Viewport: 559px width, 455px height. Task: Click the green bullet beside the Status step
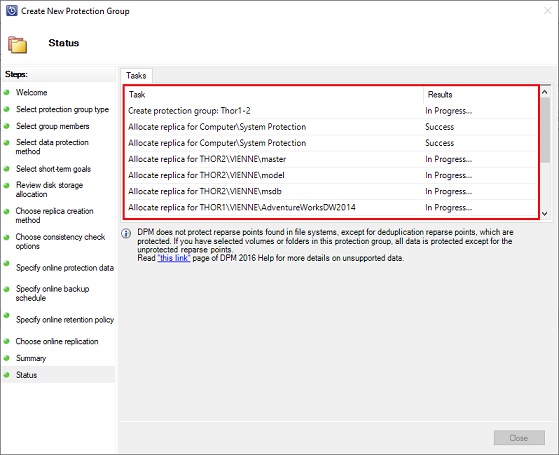(x=6, y=374)
